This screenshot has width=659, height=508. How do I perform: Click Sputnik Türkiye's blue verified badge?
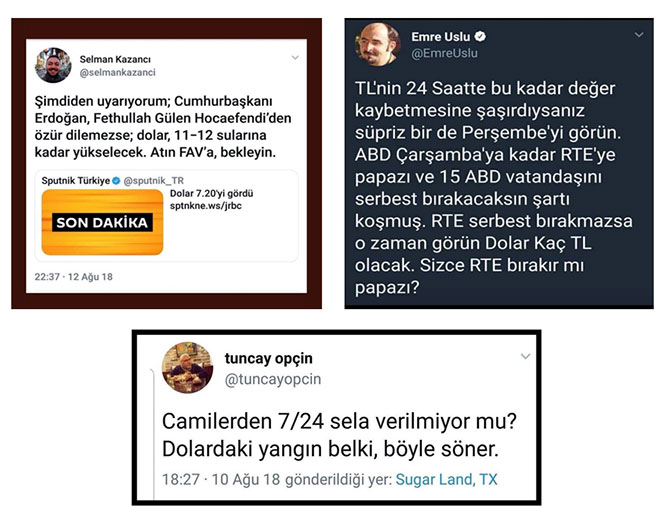tap(116, 181)
